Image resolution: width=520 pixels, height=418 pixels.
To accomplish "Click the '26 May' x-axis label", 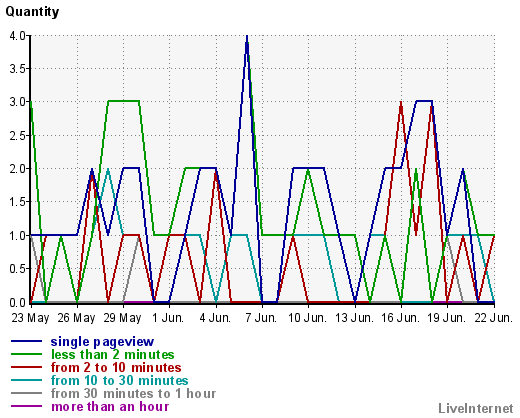I will (76, 318).
